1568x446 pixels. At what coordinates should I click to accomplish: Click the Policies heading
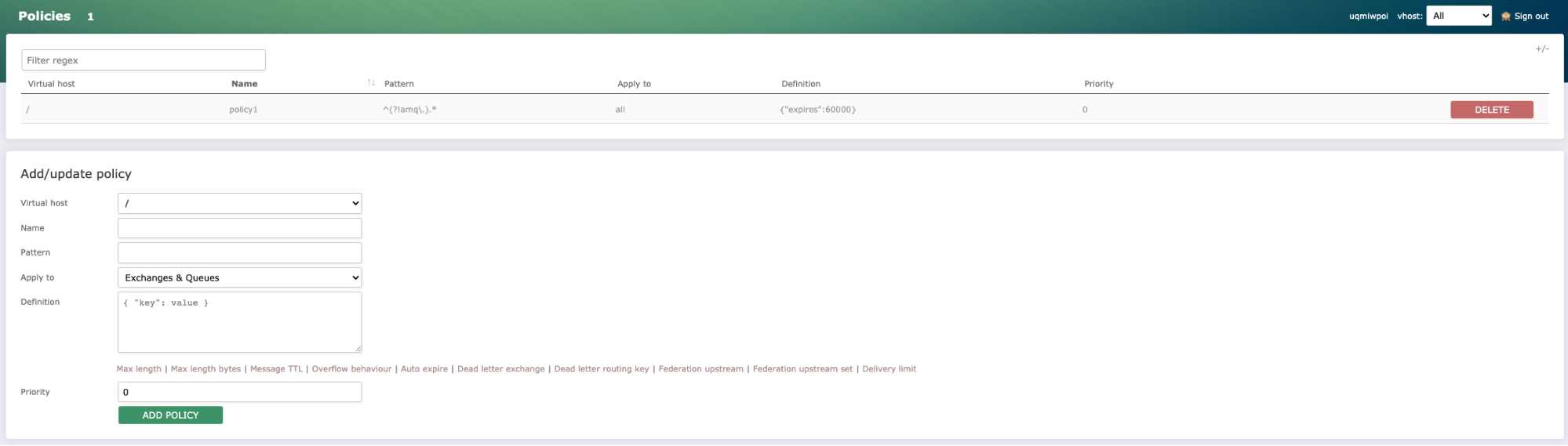(44, 16)
